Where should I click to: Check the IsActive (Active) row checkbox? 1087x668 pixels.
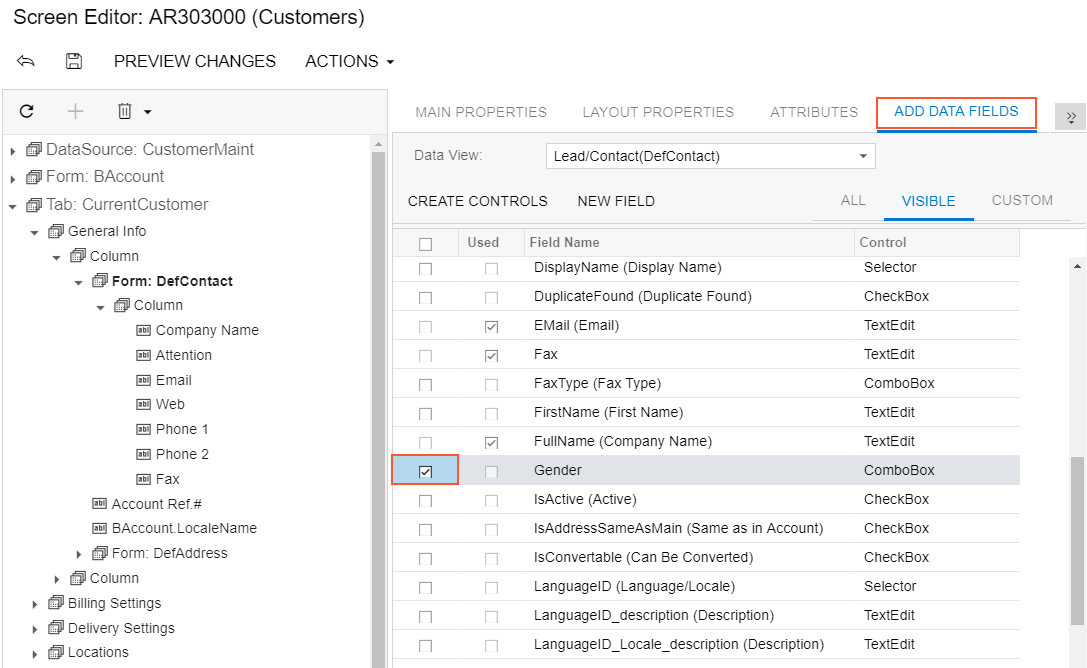[x=425, y=500]
